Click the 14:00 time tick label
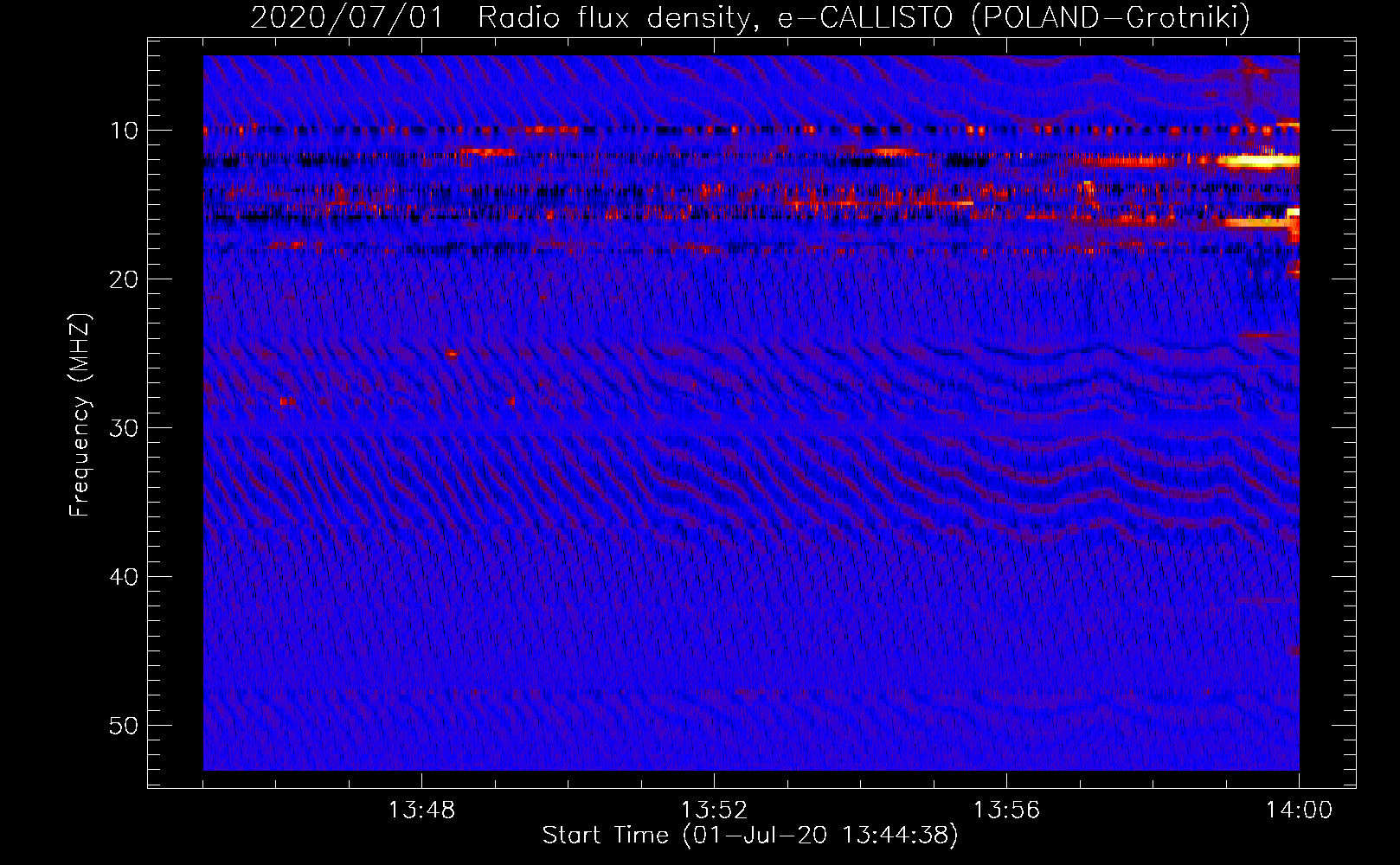This screenshot has width=1400, height=865. point(1299,811)
